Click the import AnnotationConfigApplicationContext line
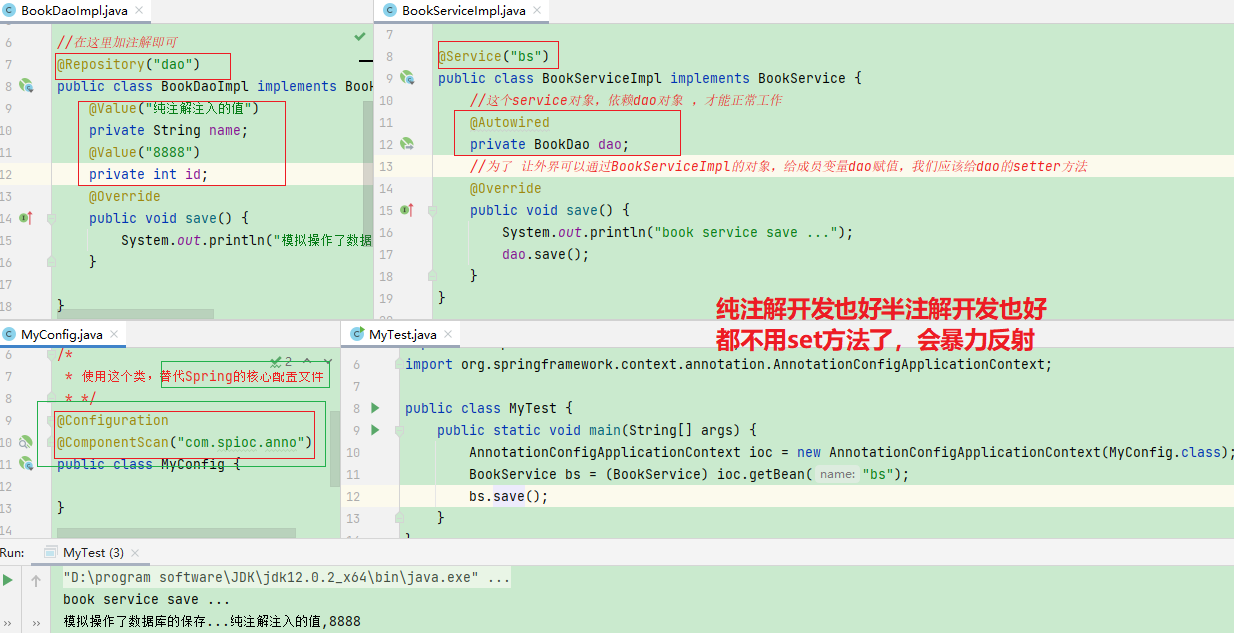1234x633 pixels. point(729,364)
